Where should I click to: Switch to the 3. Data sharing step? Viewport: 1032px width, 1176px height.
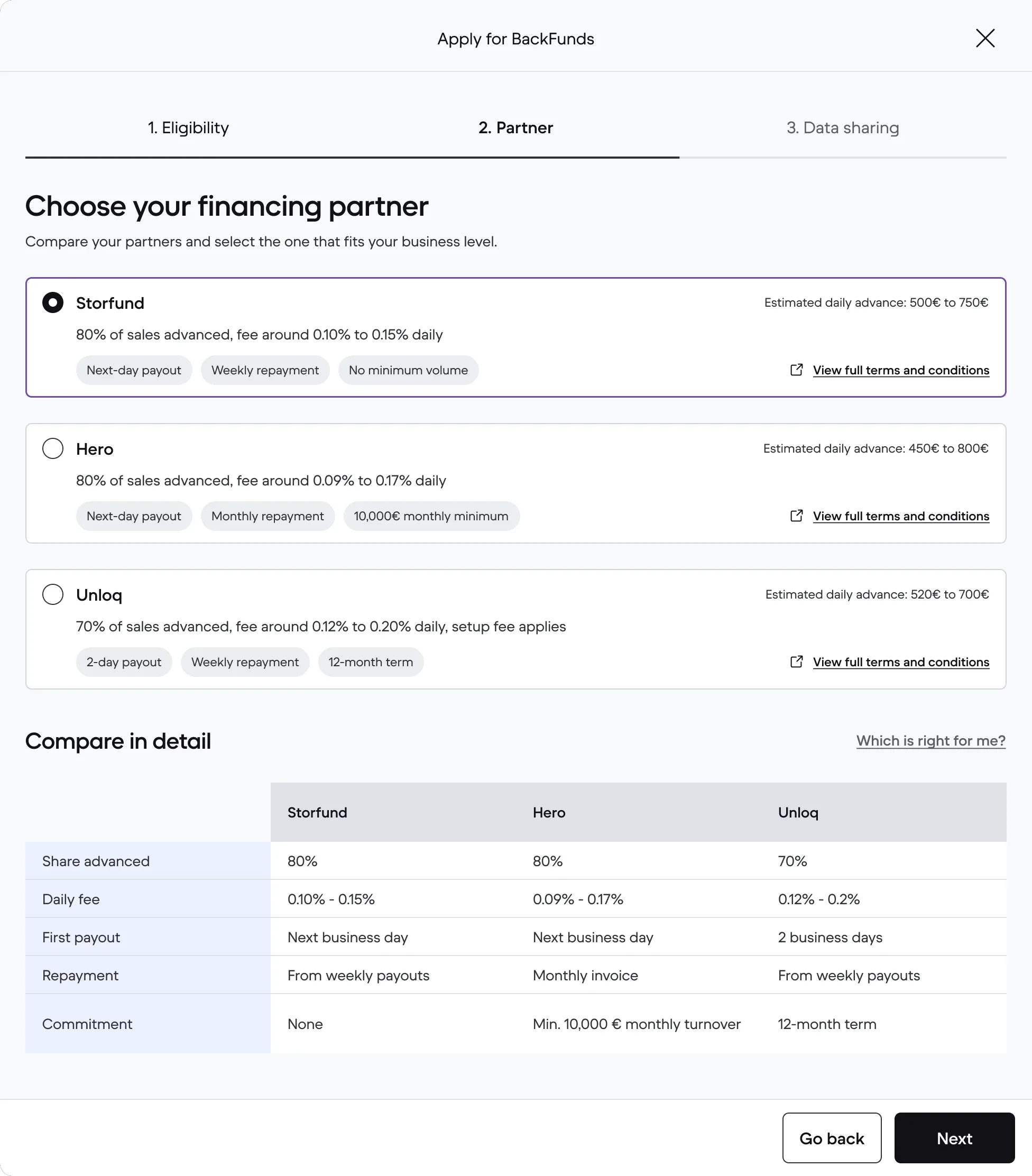pyautogui.click(x=843, y=128)
